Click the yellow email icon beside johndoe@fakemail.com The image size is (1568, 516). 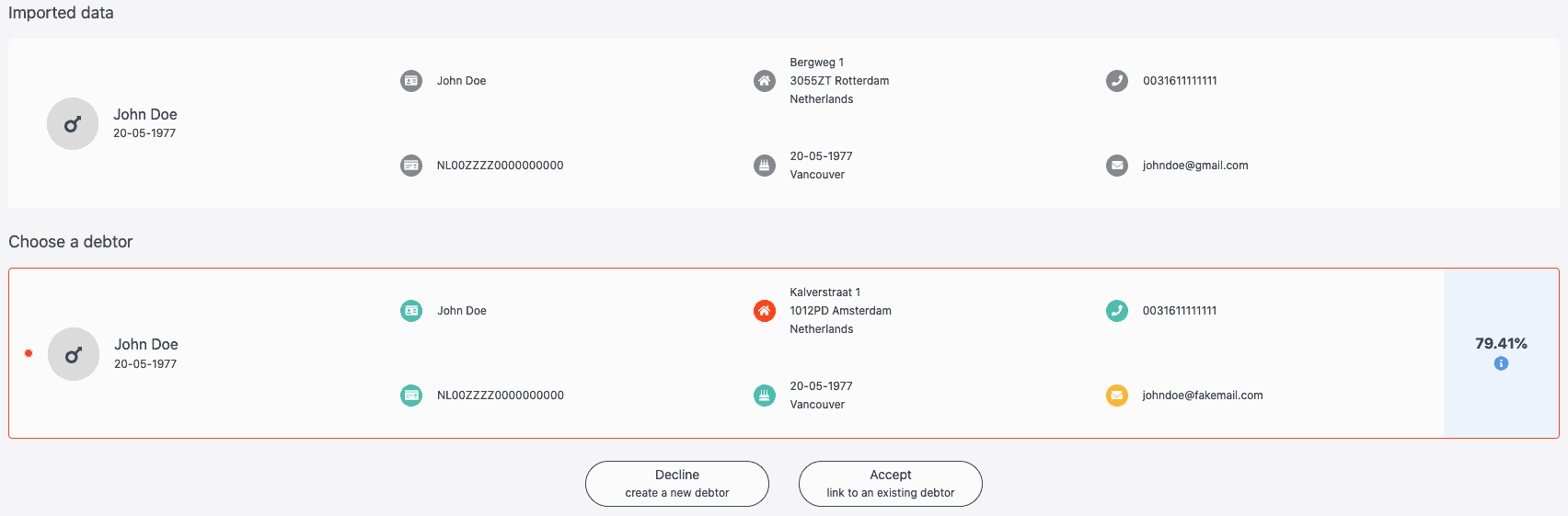1117,396
